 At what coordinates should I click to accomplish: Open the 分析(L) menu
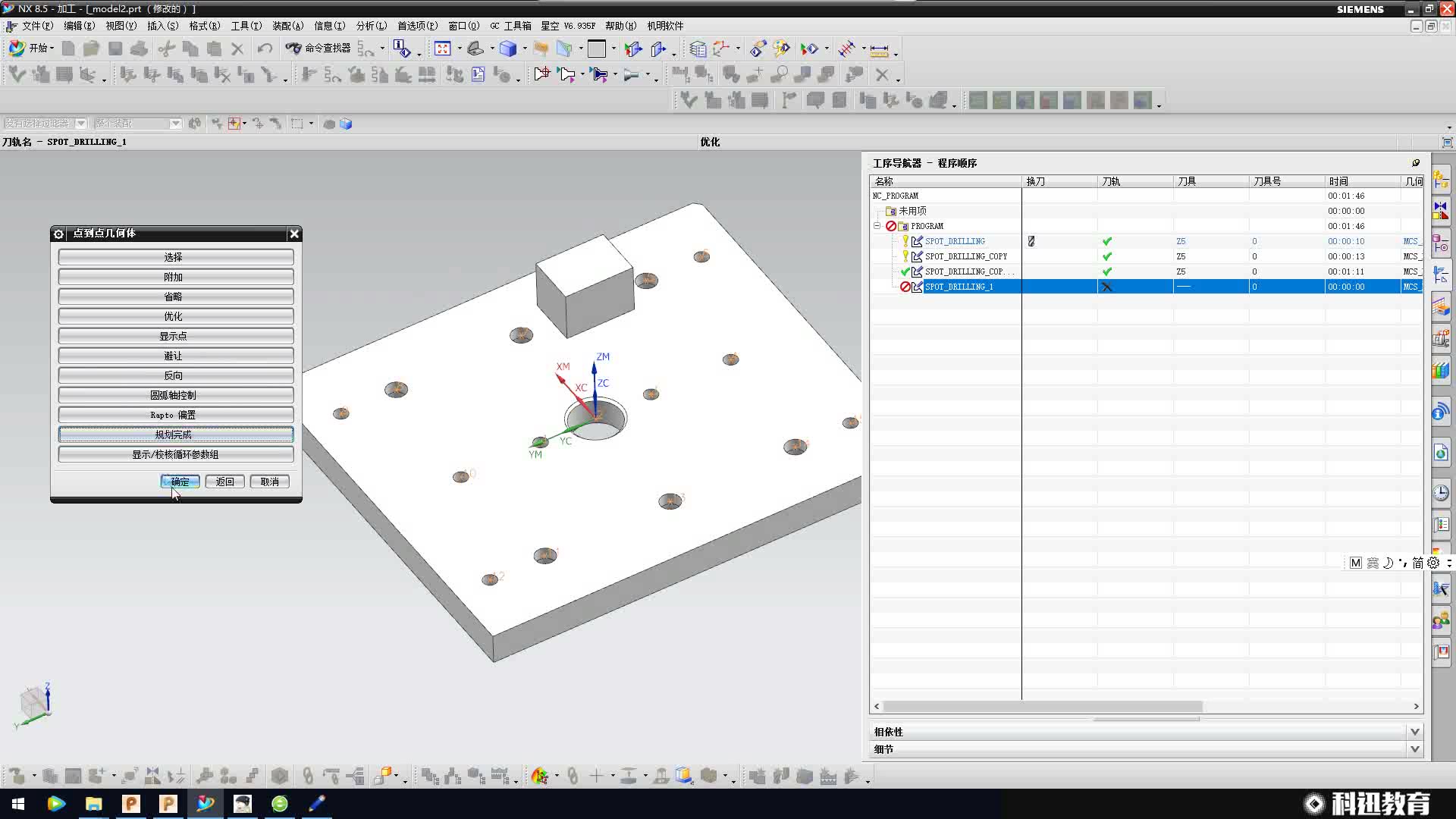[x=371, y=26]
